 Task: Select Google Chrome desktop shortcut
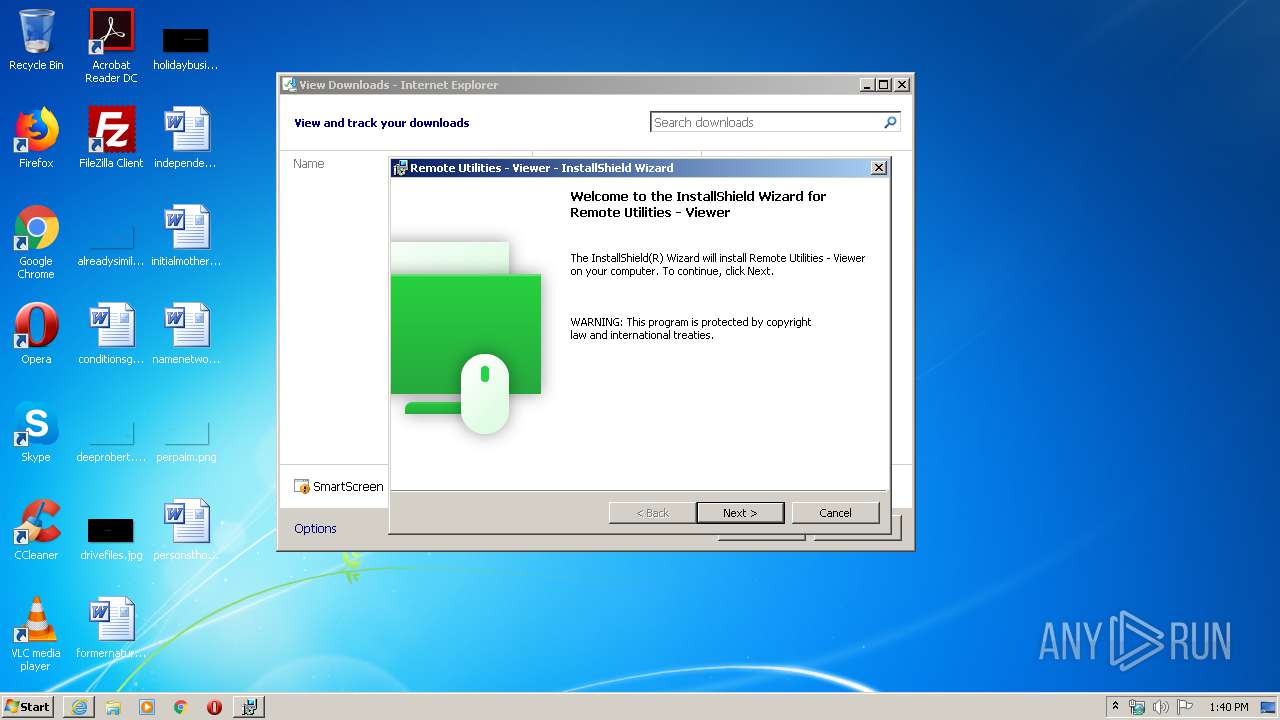36,242
